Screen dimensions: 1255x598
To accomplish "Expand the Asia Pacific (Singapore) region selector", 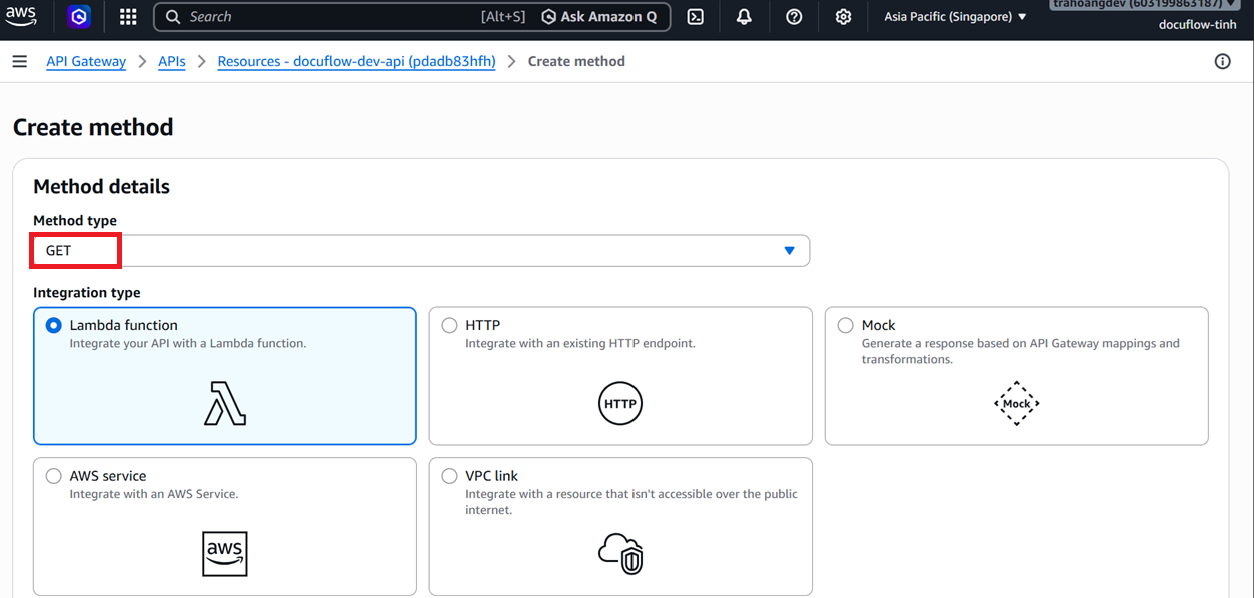I will (955, 17).
